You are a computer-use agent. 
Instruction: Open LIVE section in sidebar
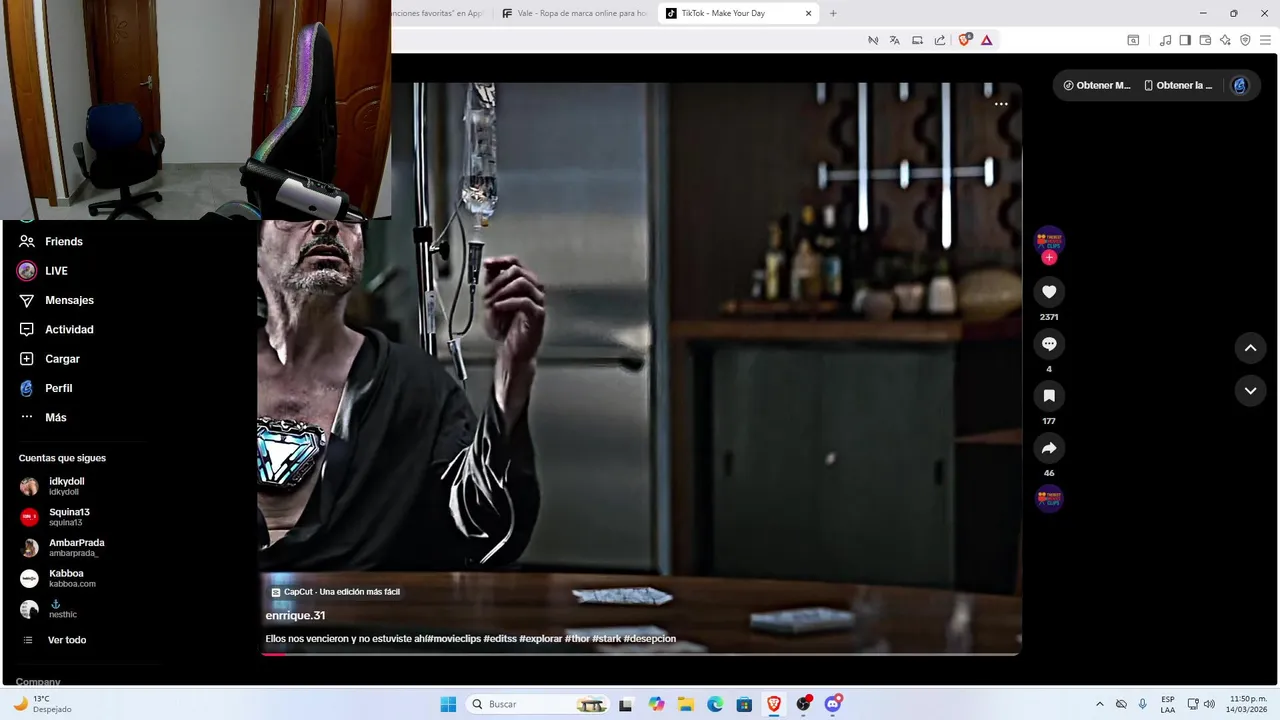pos(43,271)
